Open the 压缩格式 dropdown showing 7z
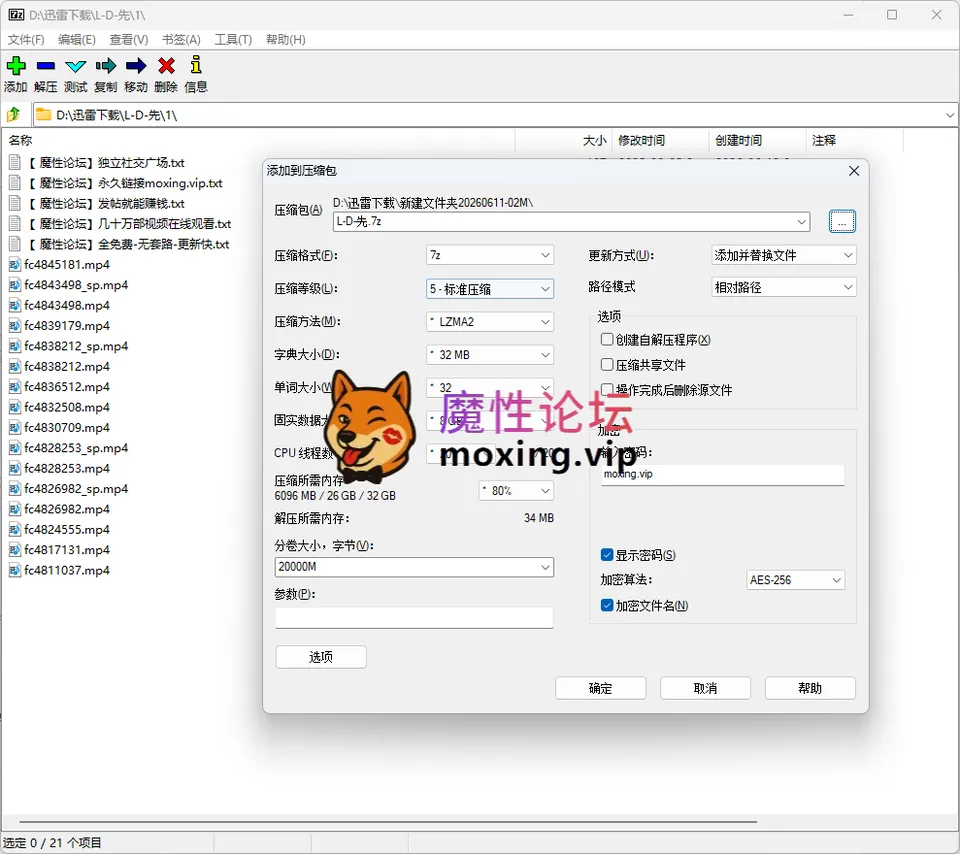Viewport: 960px width, 854px height. point(490,255)
